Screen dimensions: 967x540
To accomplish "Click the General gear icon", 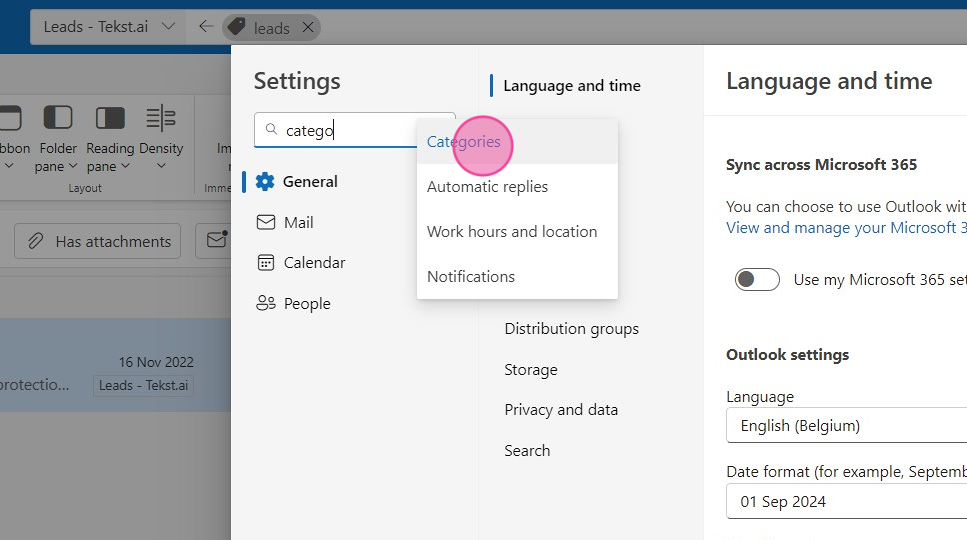I will tap(265, 181).
